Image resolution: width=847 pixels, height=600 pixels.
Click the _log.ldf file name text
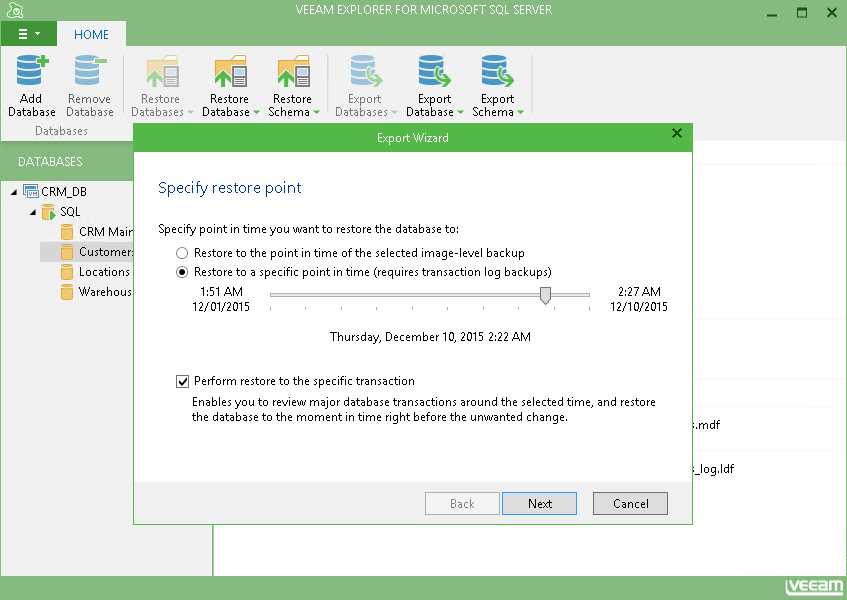714,469
